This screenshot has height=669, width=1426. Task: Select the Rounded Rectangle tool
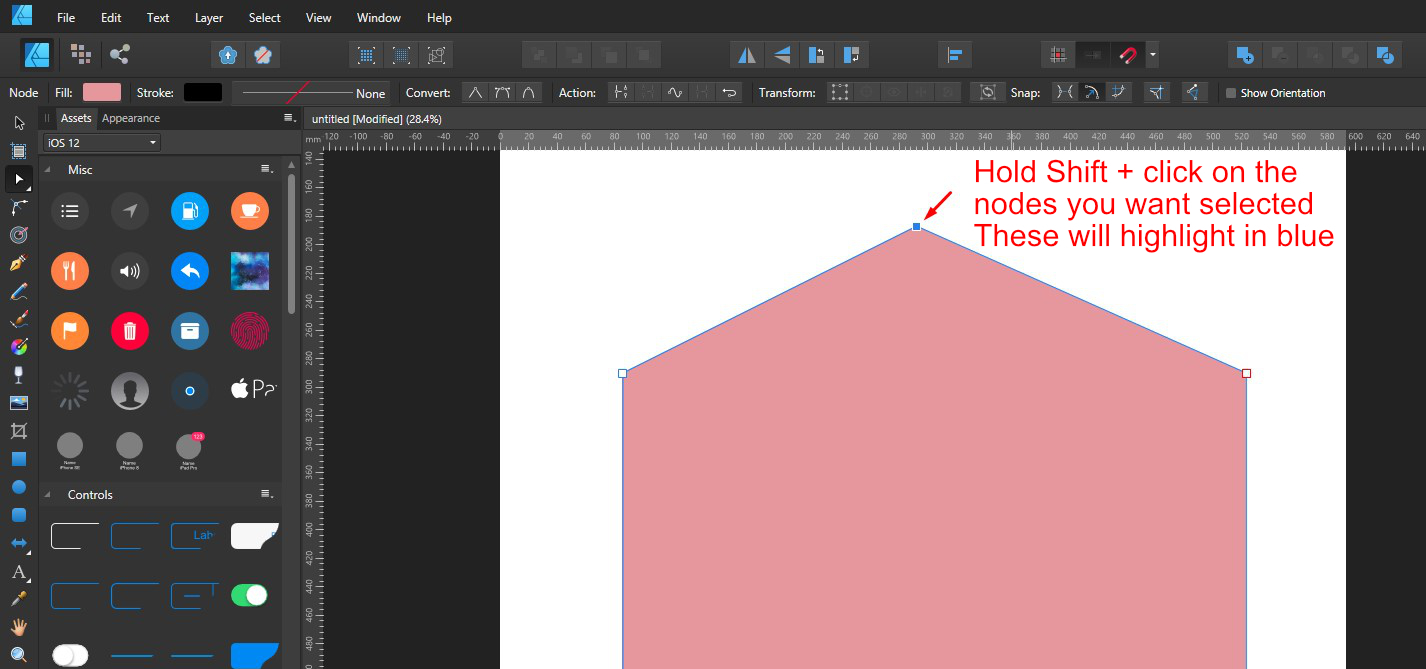(18, 515)
